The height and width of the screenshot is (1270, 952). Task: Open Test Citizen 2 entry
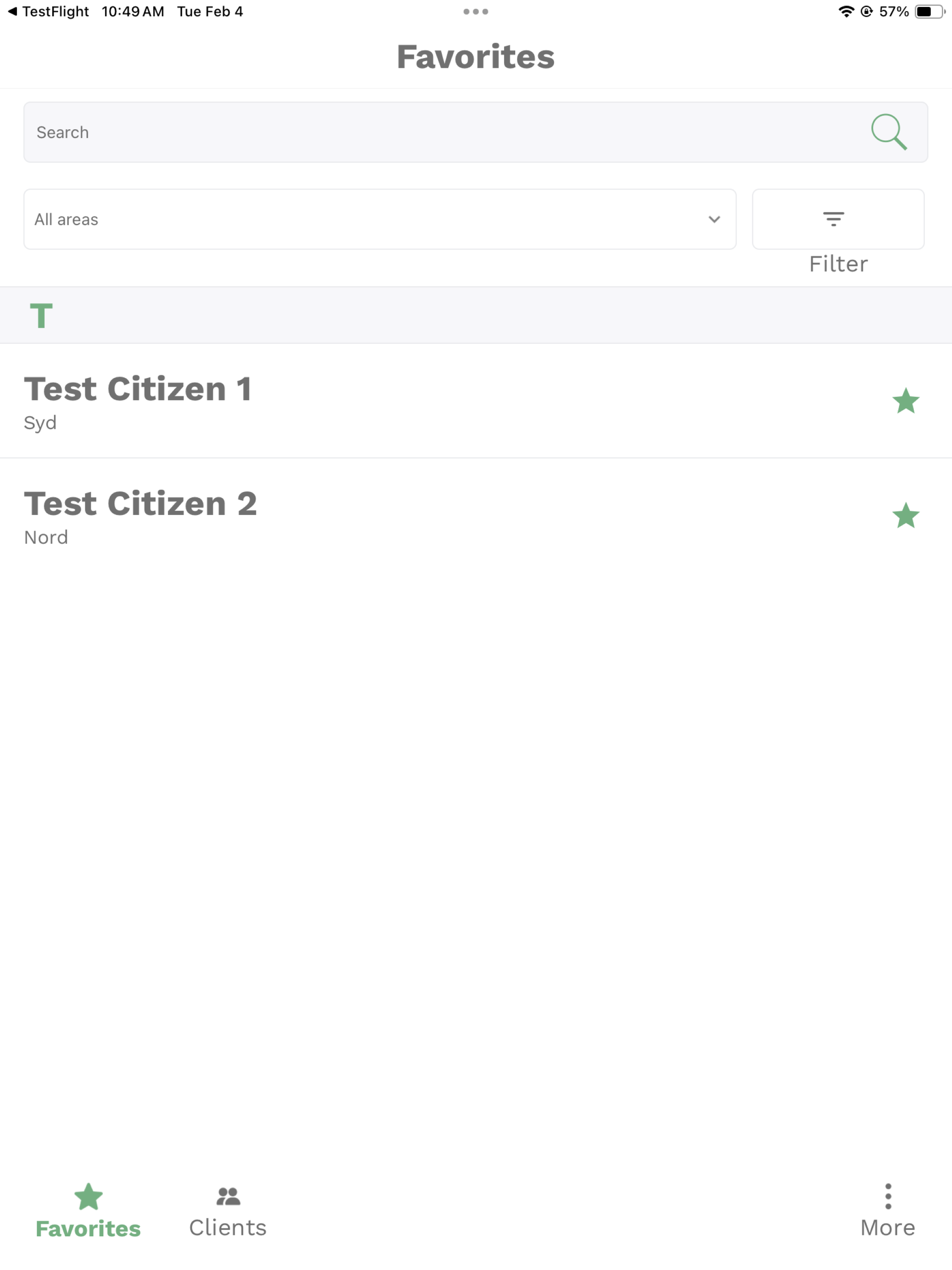(476, 515)
